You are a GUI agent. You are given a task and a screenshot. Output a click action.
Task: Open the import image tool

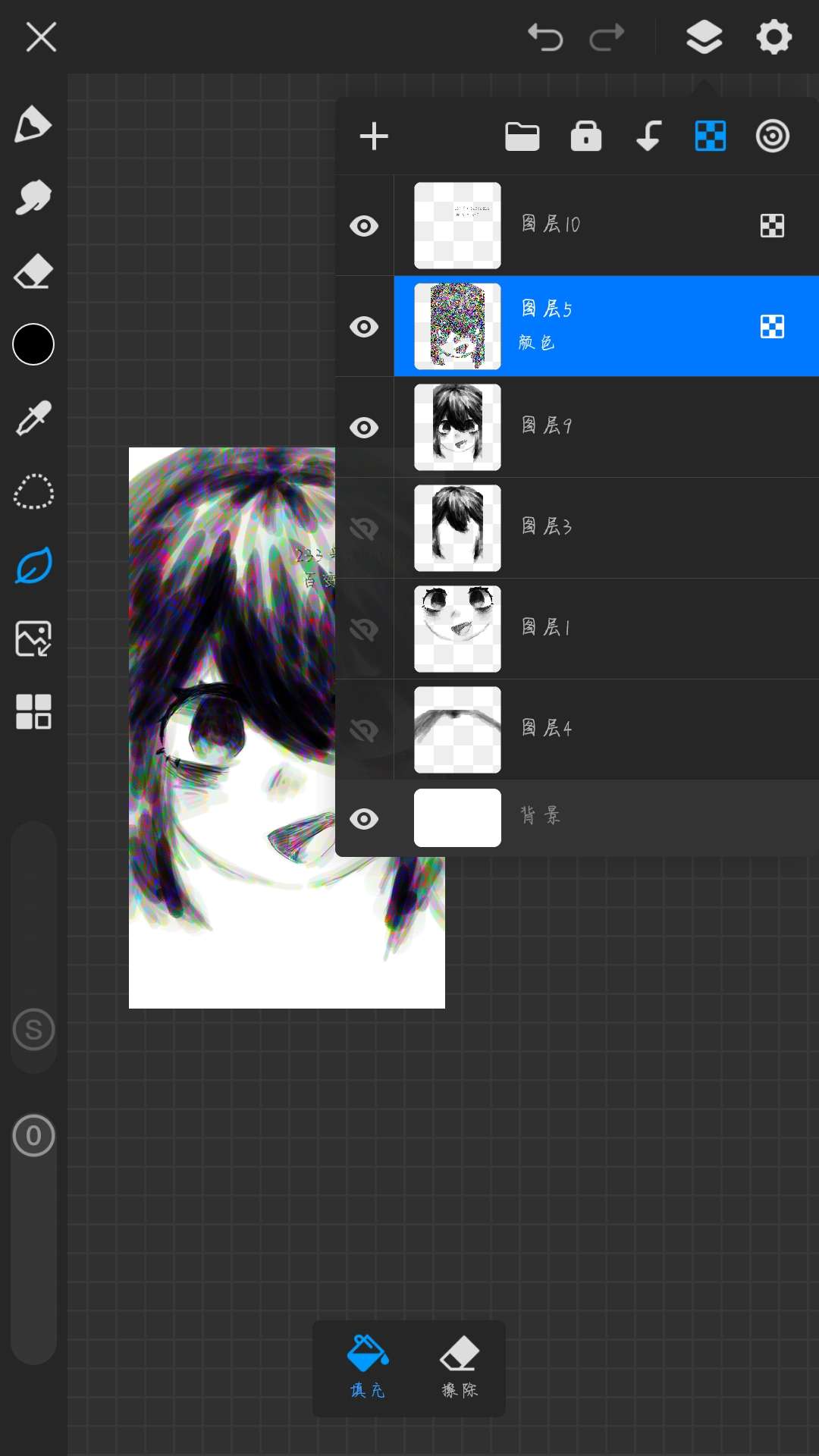point(33,639)
